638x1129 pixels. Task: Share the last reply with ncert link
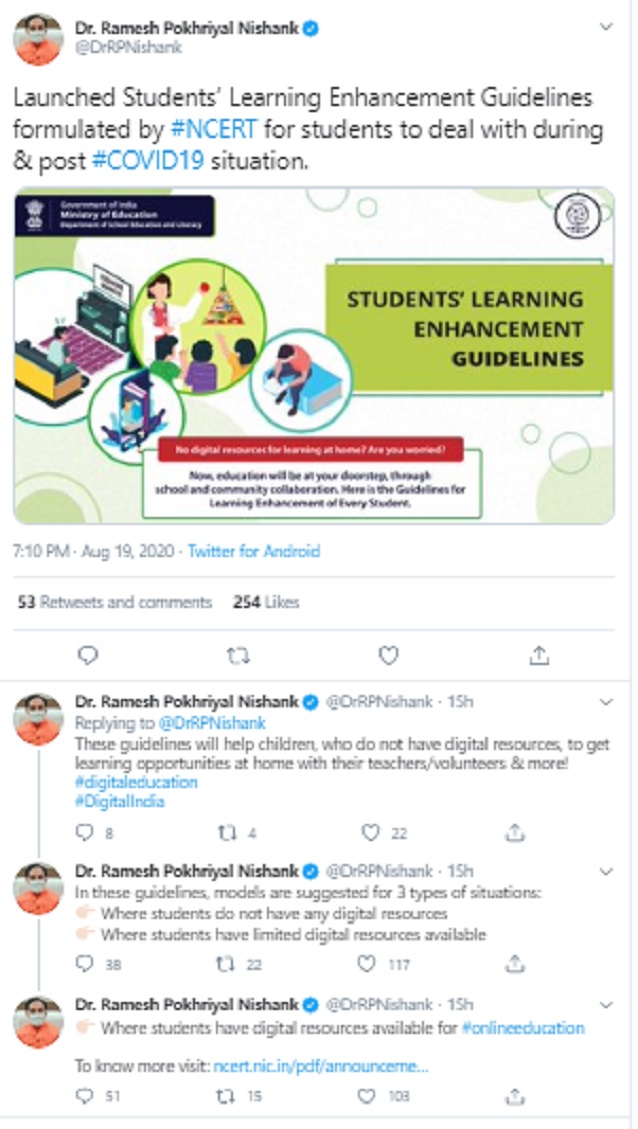coord(514,1097)
